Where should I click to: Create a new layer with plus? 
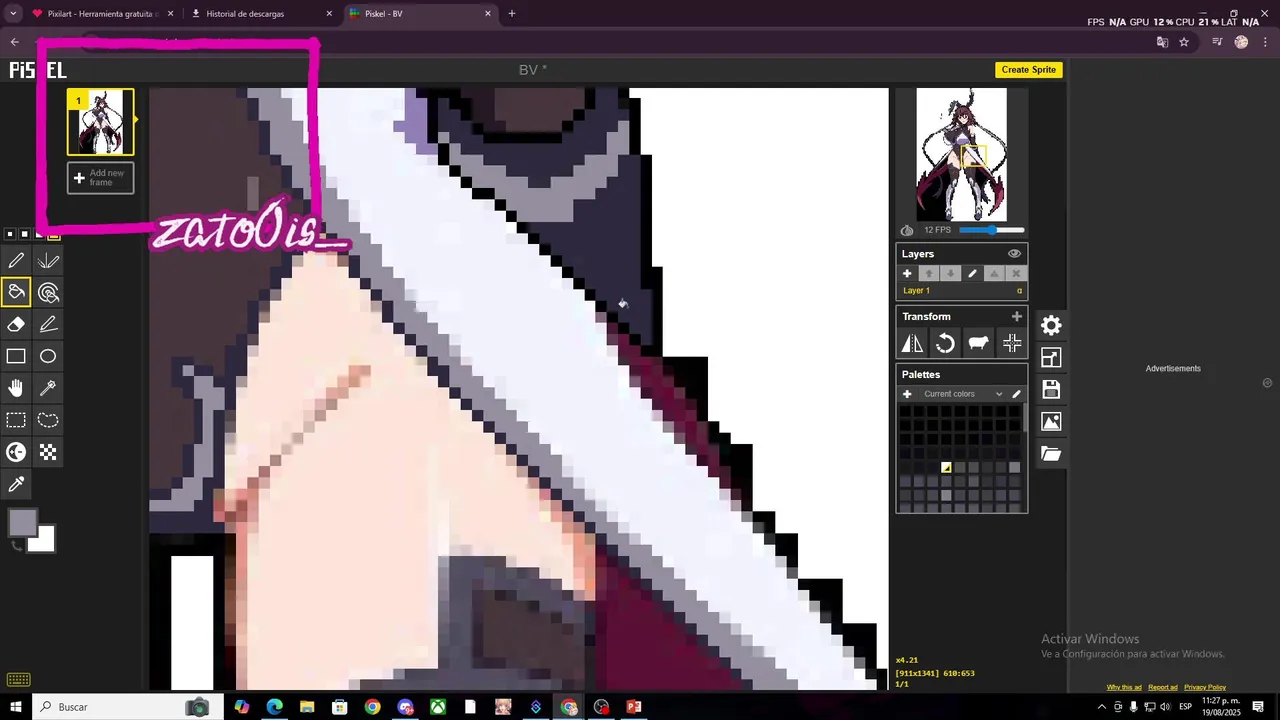(907, 274)
